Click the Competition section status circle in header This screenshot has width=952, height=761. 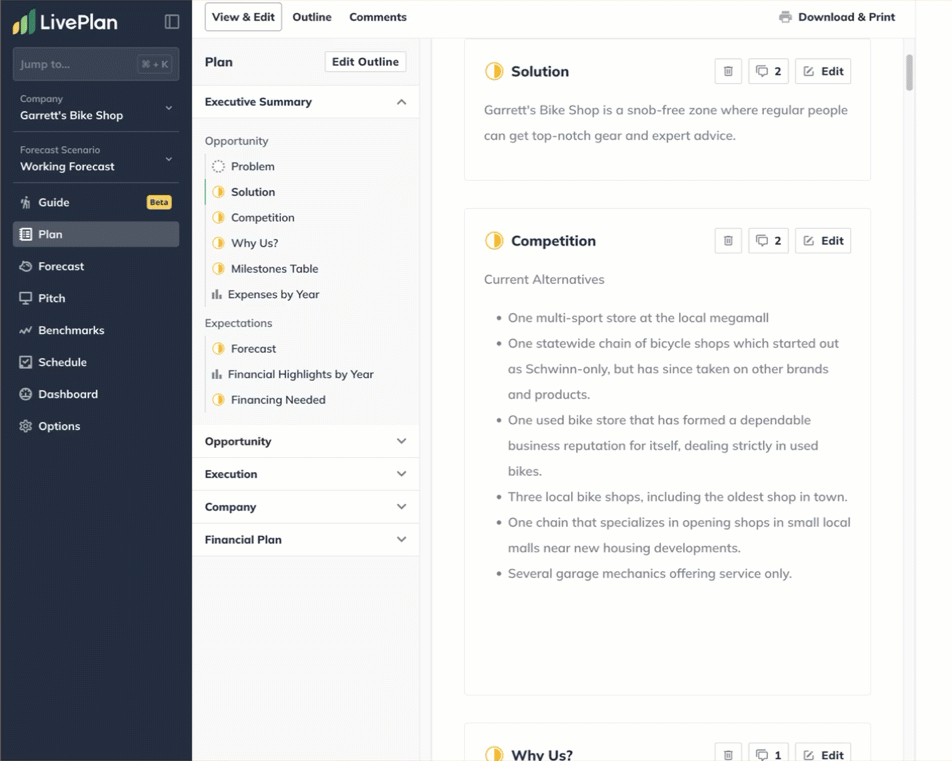click(x=494, y=241)
